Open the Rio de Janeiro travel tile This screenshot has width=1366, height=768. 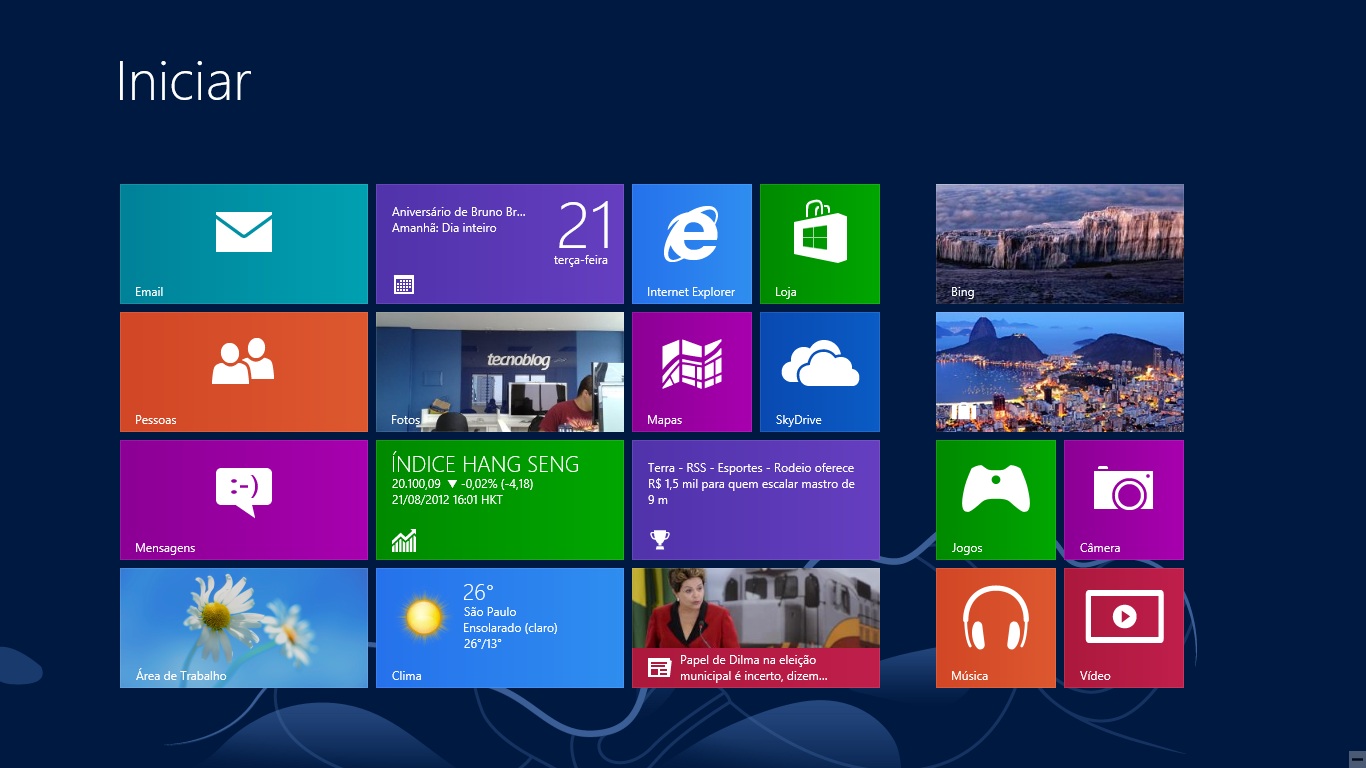pyautogui.click(x=1059, y=371)
